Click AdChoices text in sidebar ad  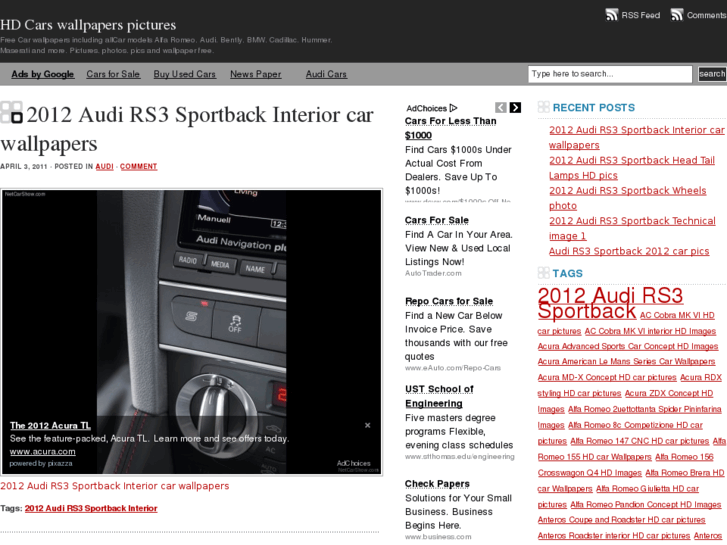tap(426, 108)
